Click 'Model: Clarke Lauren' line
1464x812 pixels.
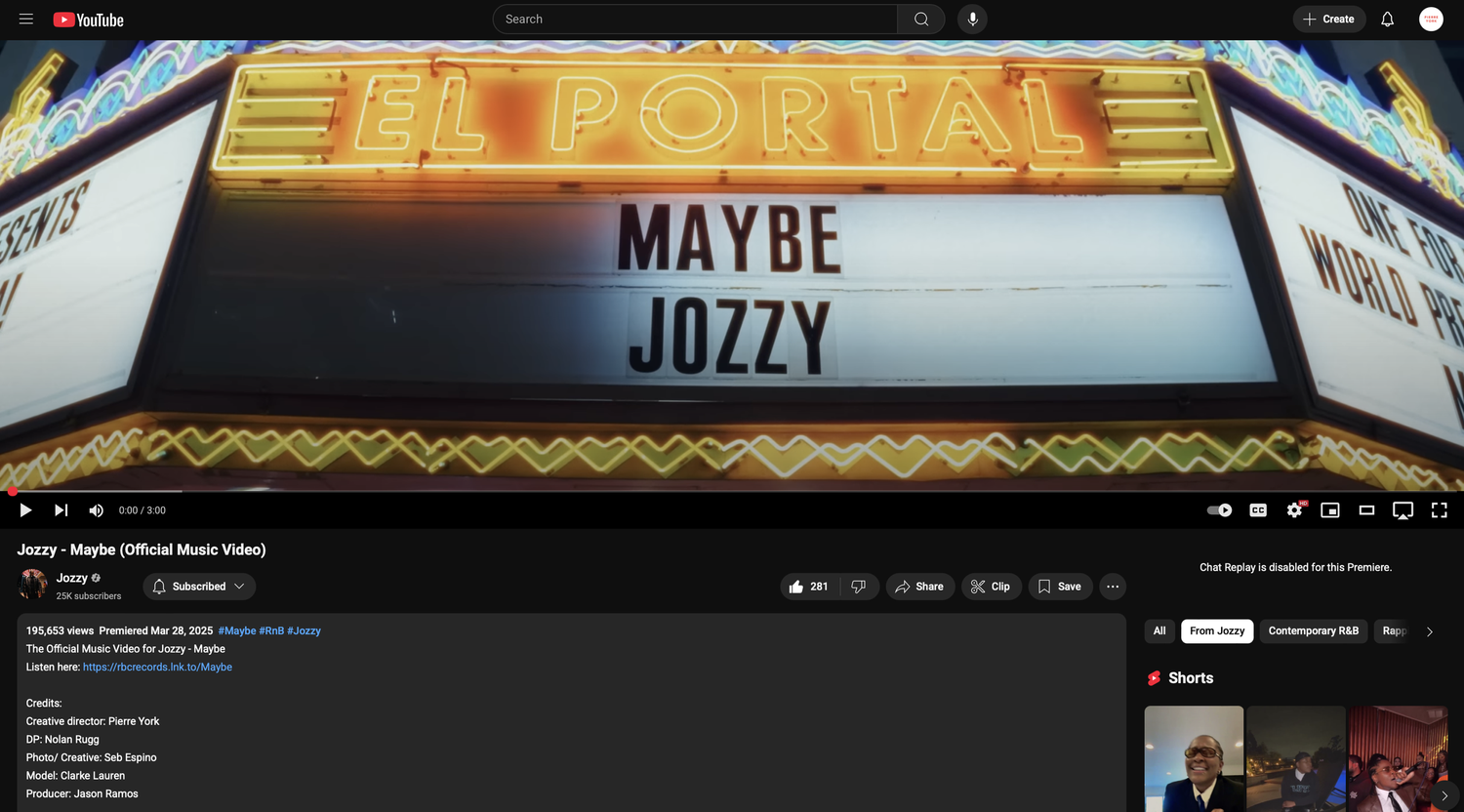(75, 776)
